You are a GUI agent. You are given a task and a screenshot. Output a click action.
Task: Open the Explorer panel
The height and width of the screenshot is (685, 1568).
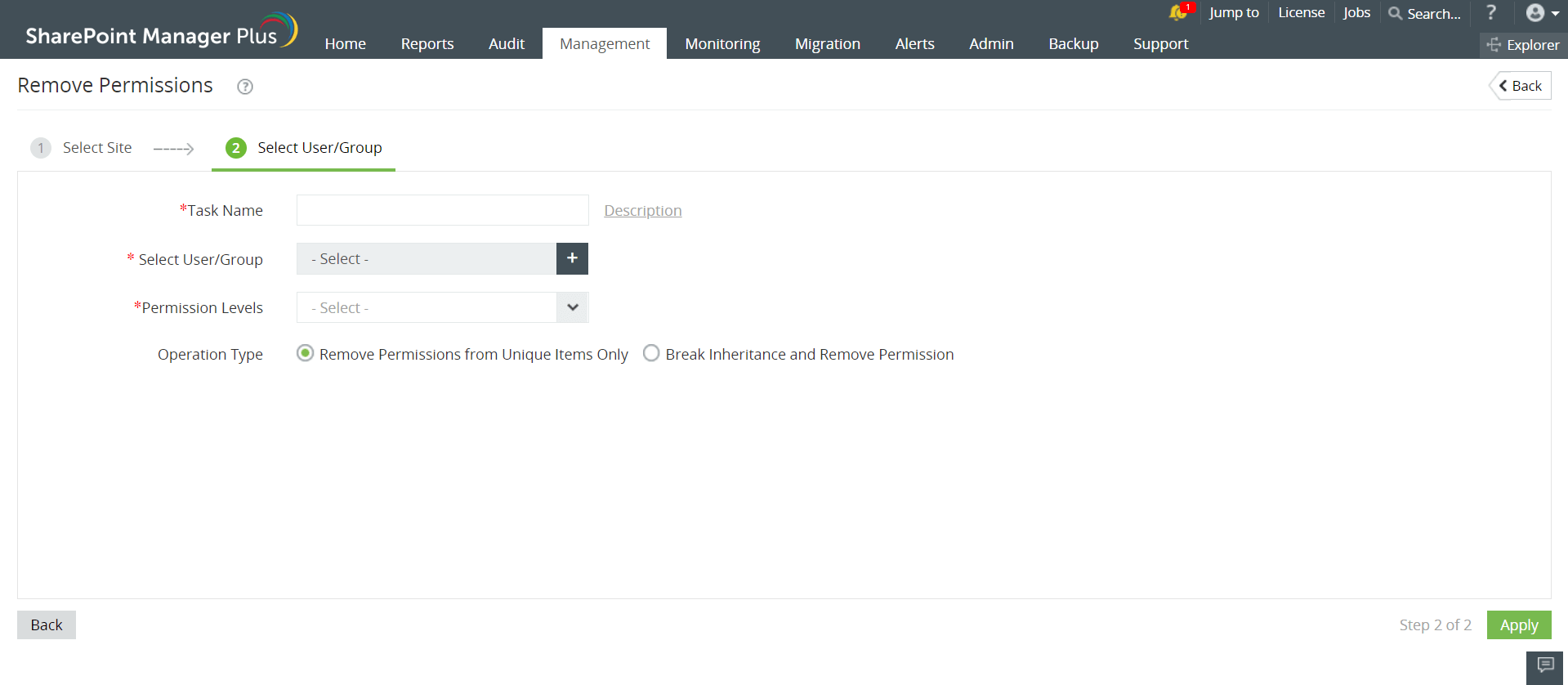(1523, 45)
